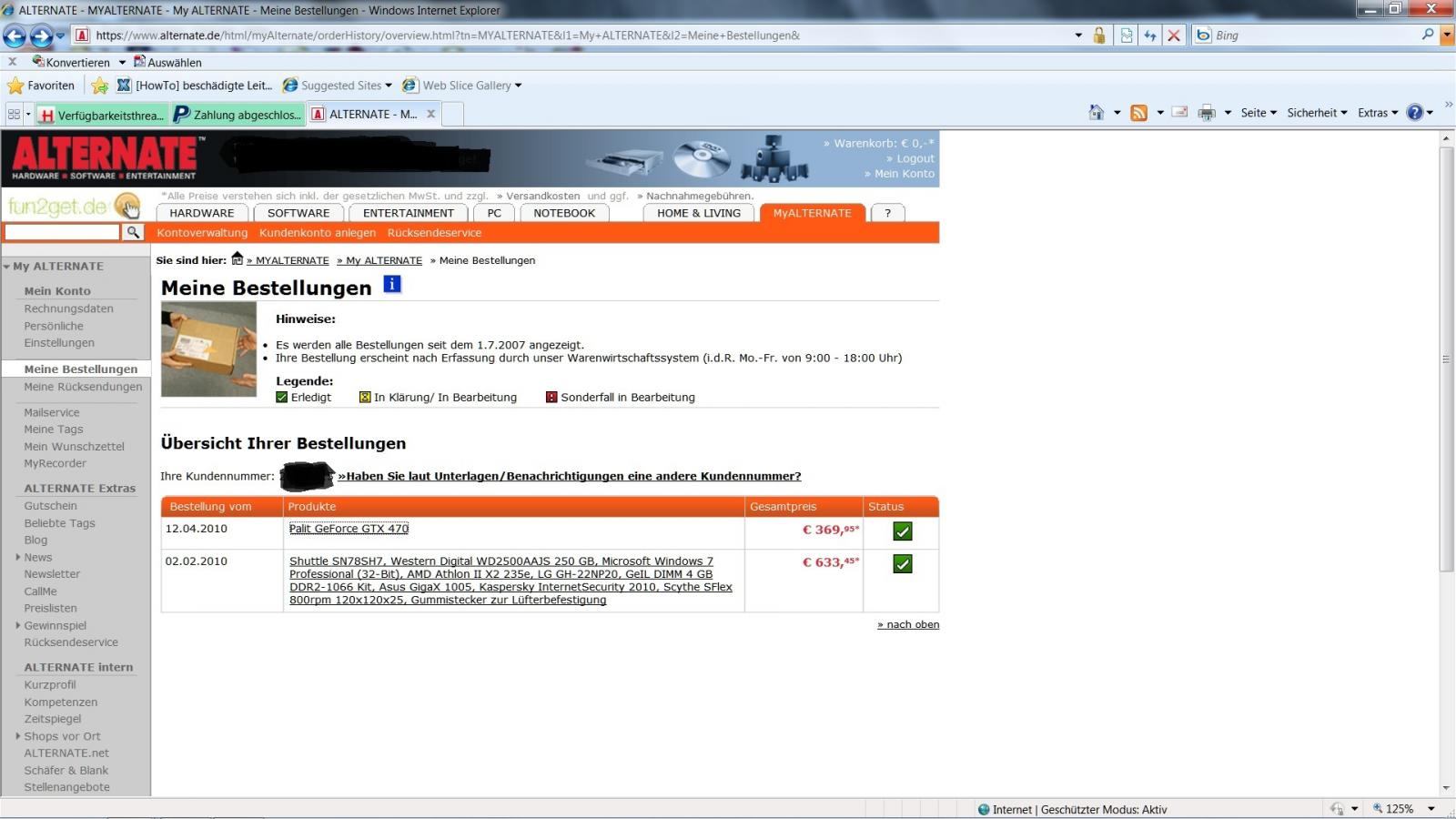Image resolution: width=1456 pixels, height=819 pixels.
Task: Click the home icon in command bar
Action: coord(1097,112)
